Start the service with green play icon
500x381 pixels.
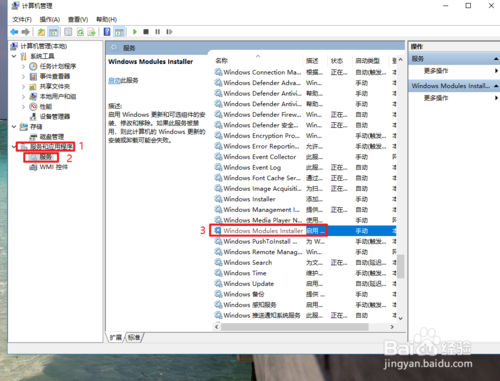pos(135,32)
